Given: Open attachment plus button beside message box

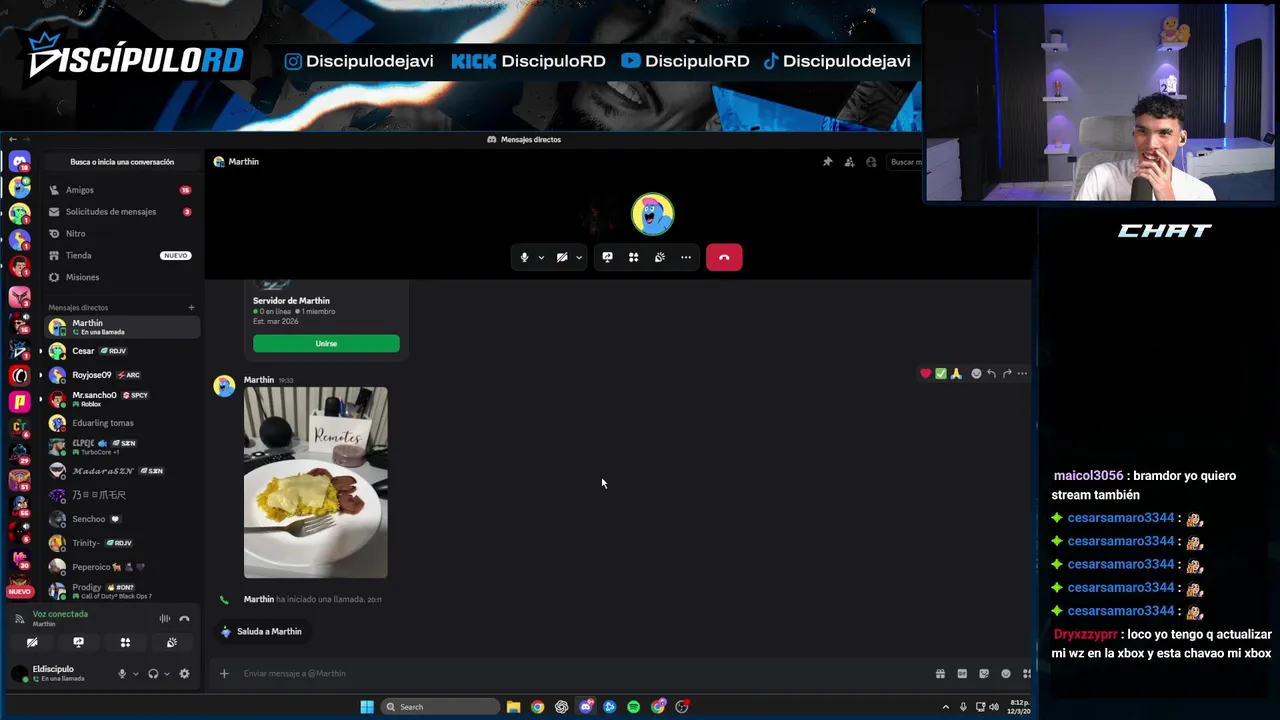Looking at the screenshot, I should (x=224, y=673).
